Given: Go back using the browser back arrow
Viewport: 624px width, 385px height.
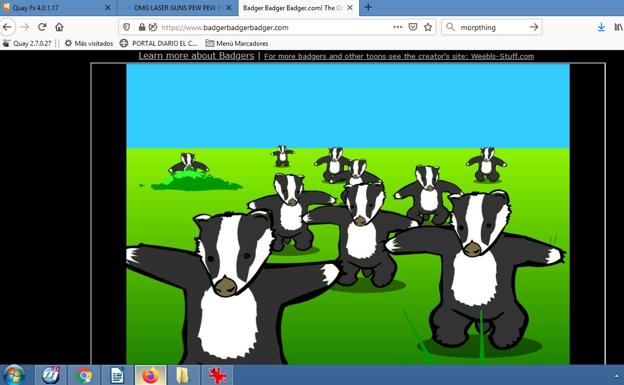Looking at the screenshot, I should tap(7, 27).
